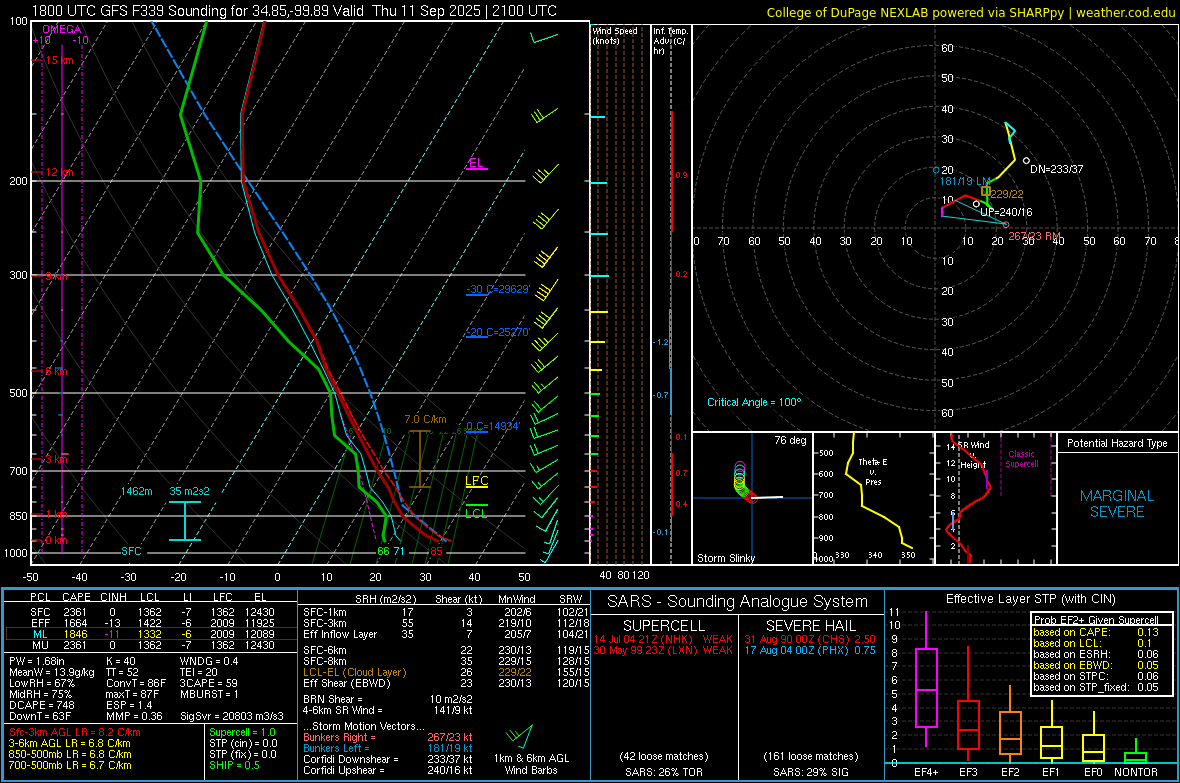
Task: Click the Eff Inflow Layer row
Action: pyautogui.click(x=446, y=634)
